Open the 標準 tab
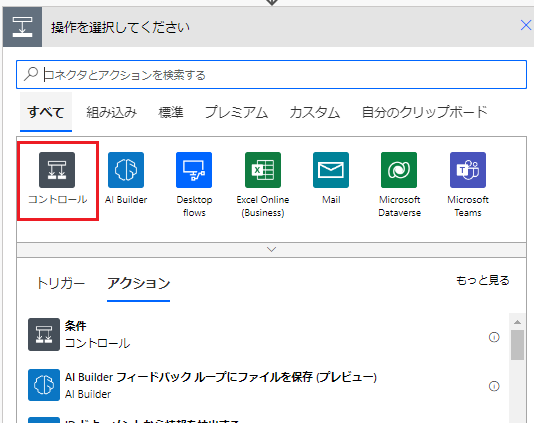The image size is (534, 423). 171,112
